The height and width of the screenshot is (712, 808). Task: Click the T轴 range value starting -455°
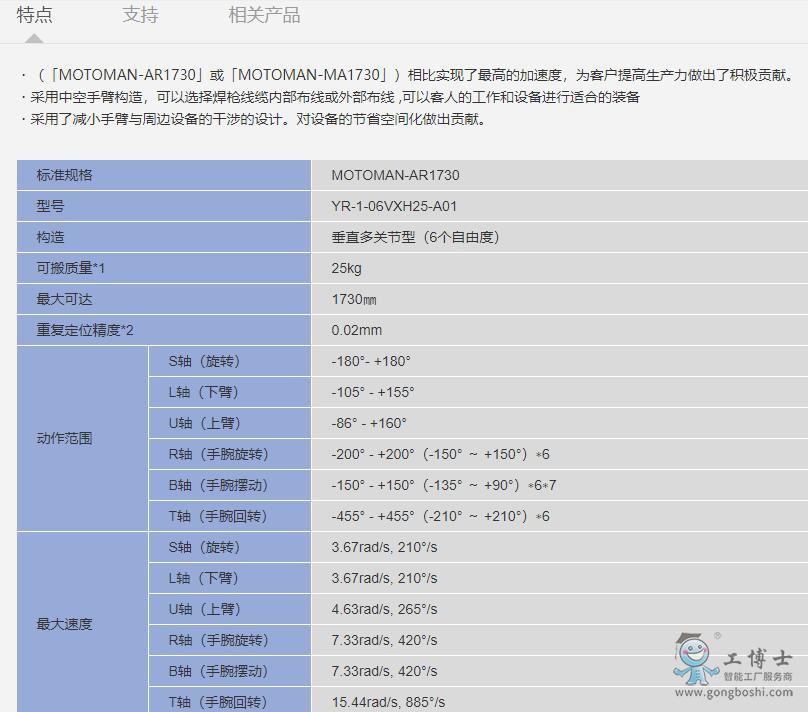[440, 516]
